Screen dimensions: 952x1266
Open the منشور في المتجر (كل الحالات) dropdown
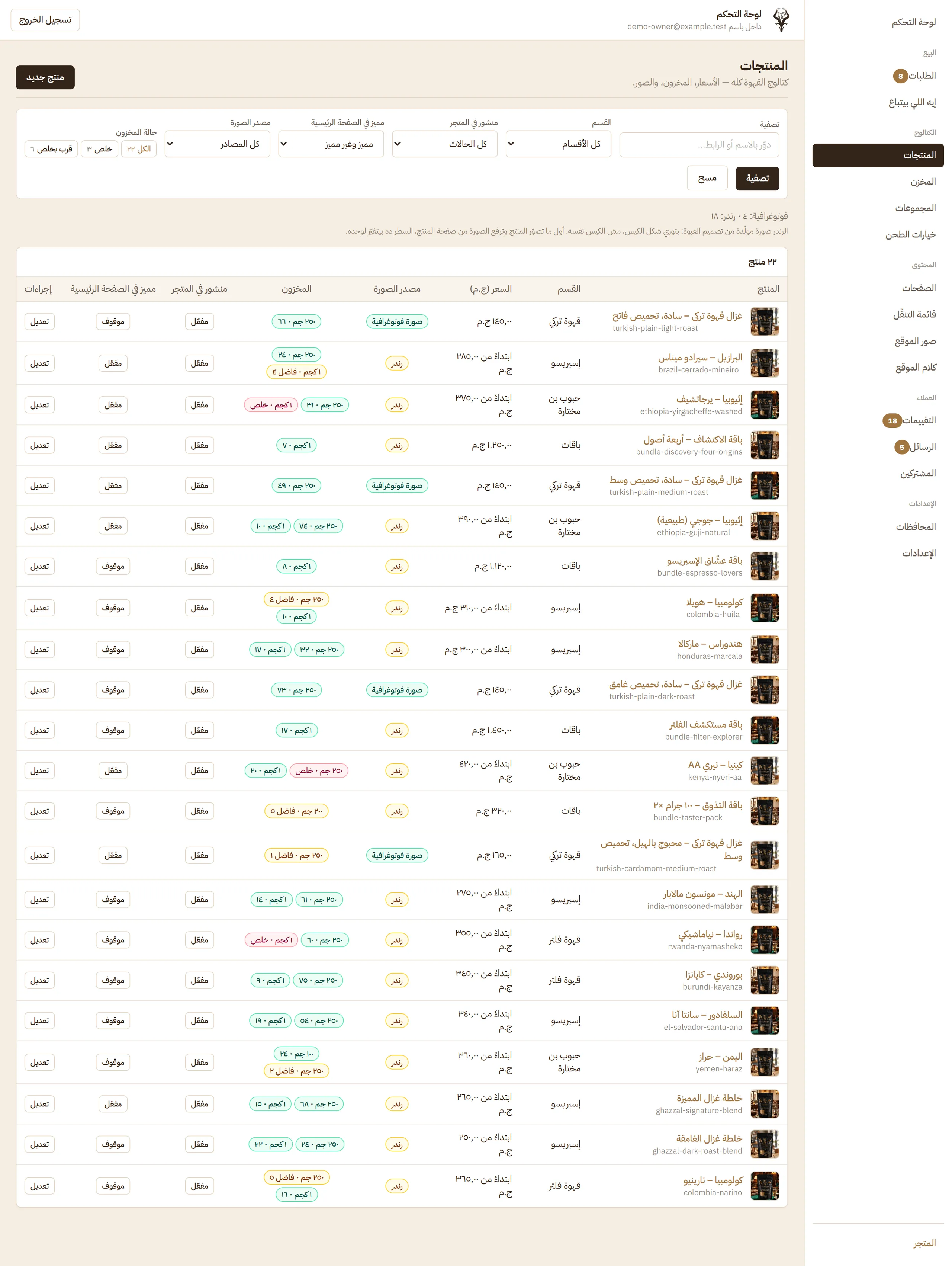pyautogui.click(x=444, y=144)
